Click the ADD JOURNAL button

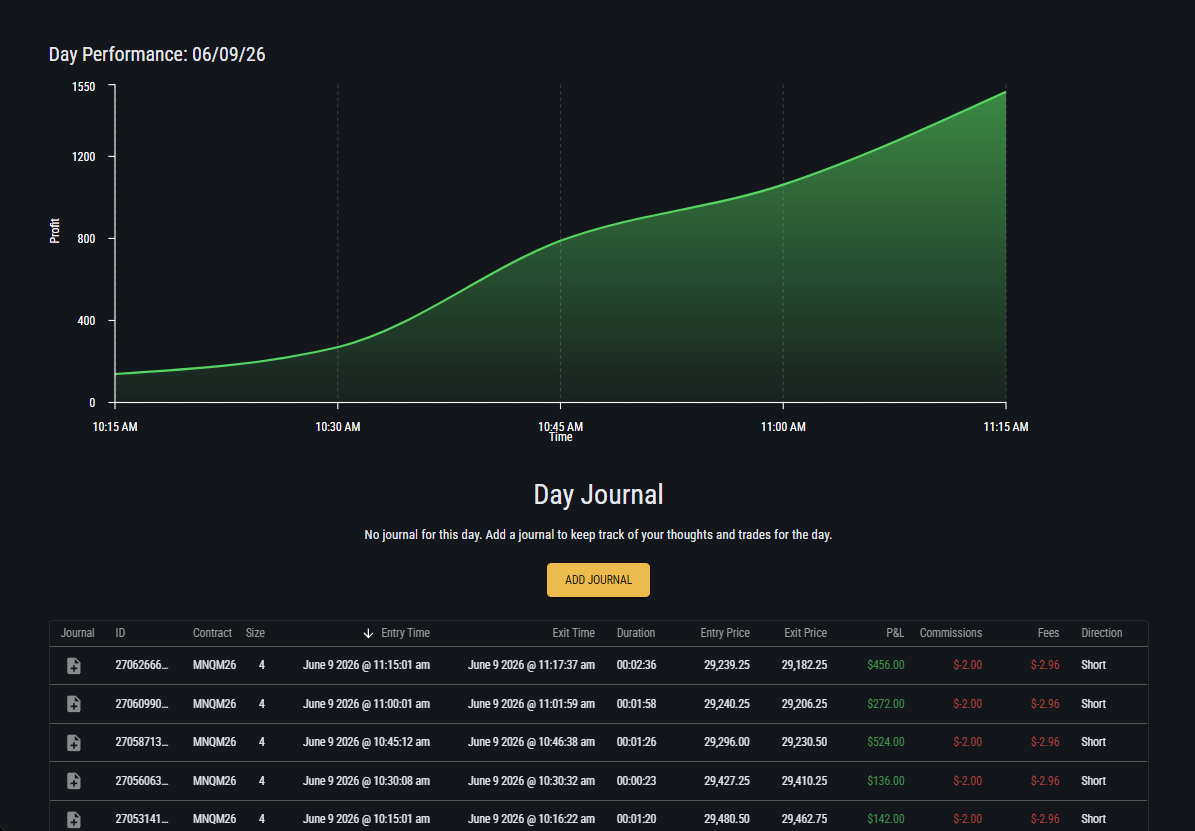[x=598, y=580]
